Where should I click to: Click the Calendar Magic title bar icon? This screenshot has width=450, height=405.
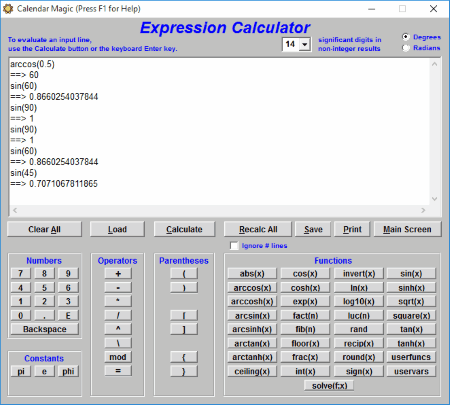[x=8, y=9]
